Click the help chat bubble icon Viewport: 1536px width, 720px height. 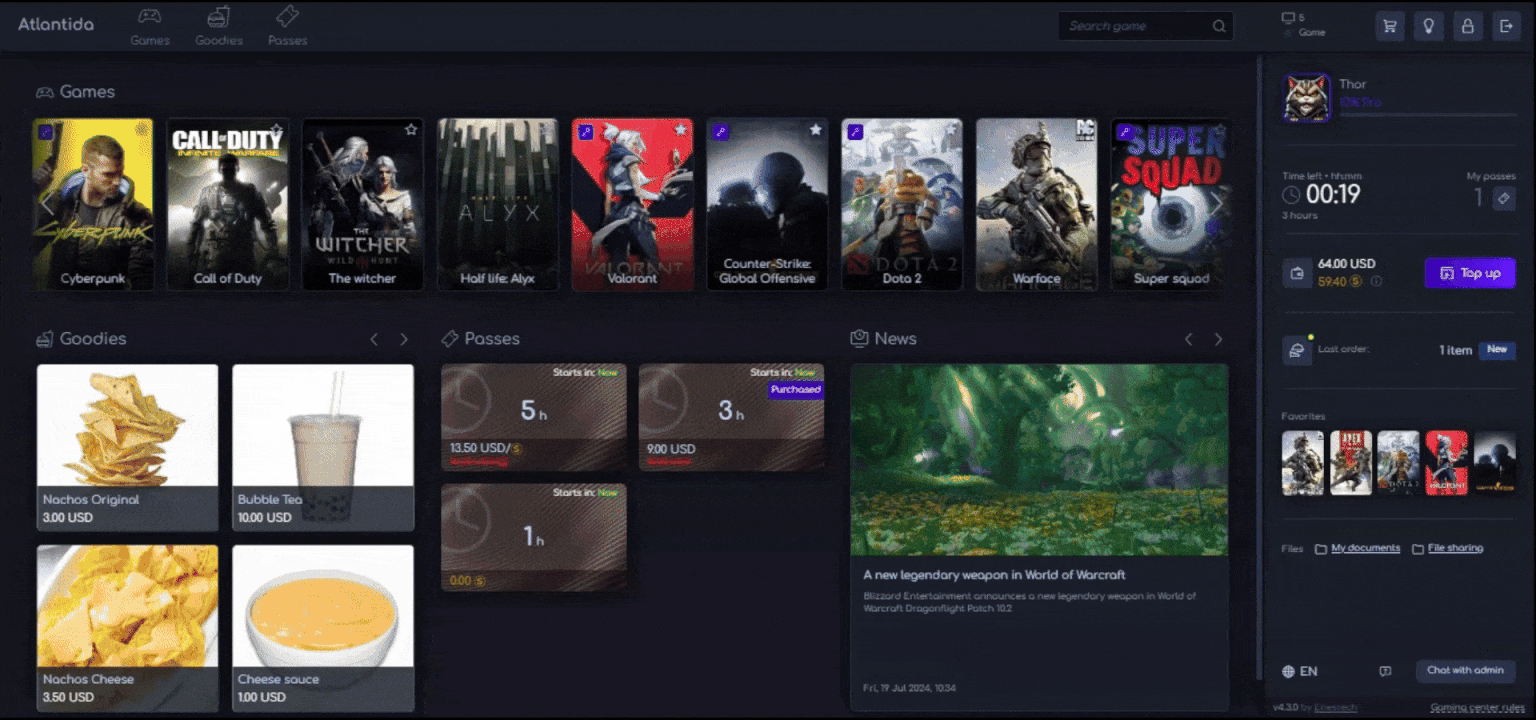pyautogui.click(x=1385, y=671)
